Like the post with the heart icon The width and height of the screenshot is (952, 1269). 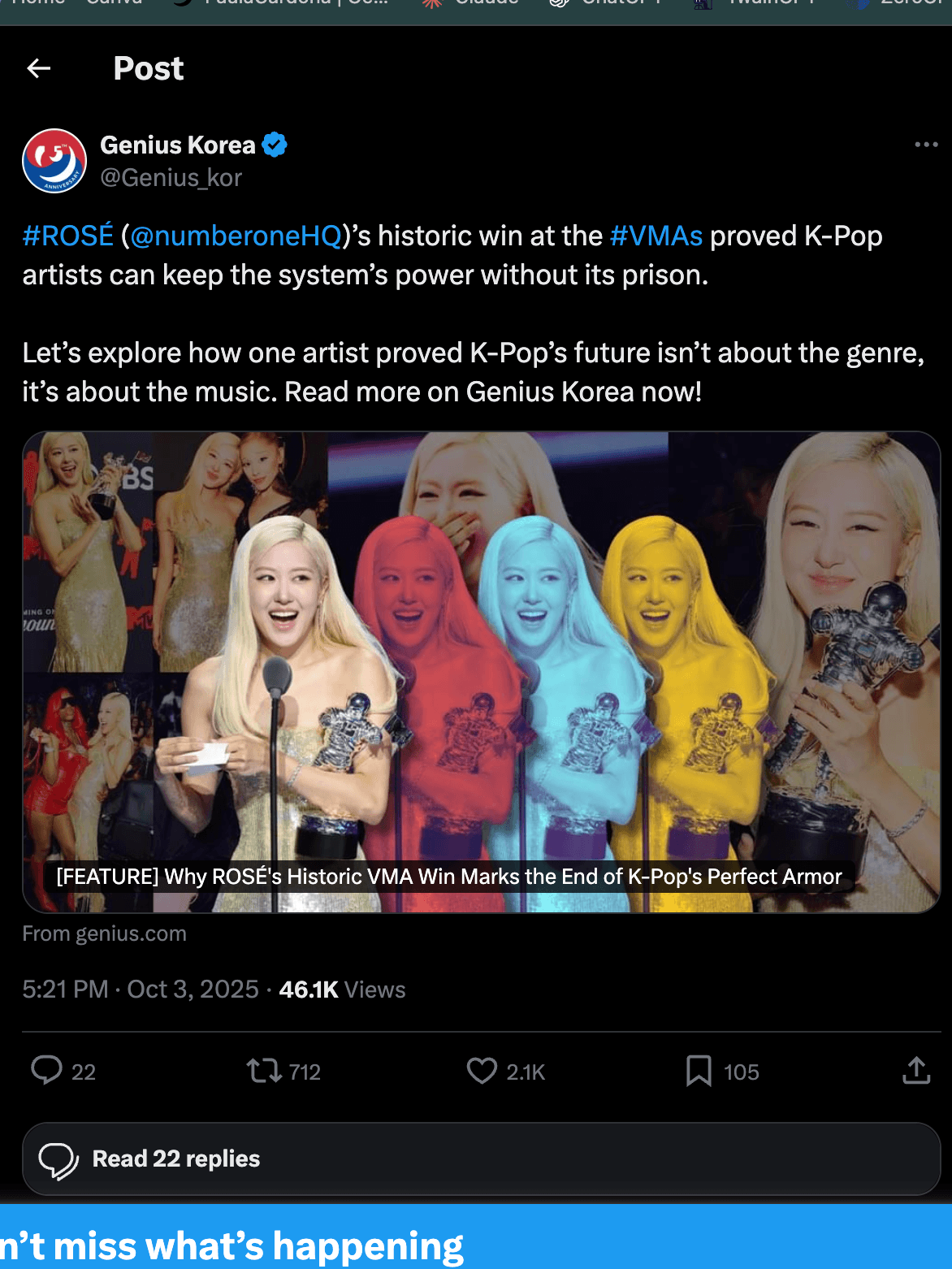click(x=482, y=1070)
